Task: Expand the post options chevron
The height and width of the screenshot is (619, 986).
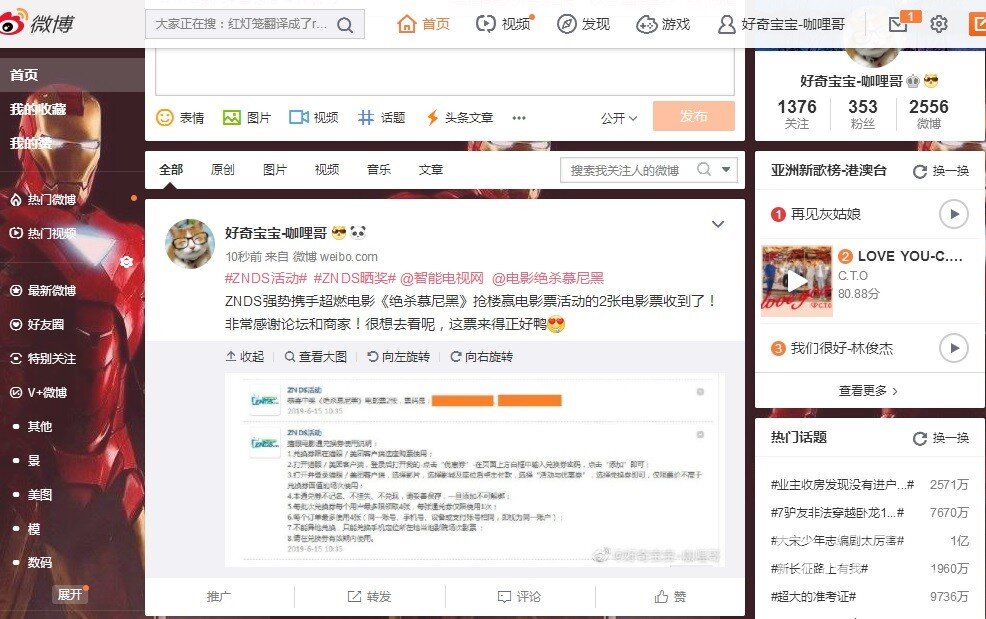Action: (x=717, y=224)
